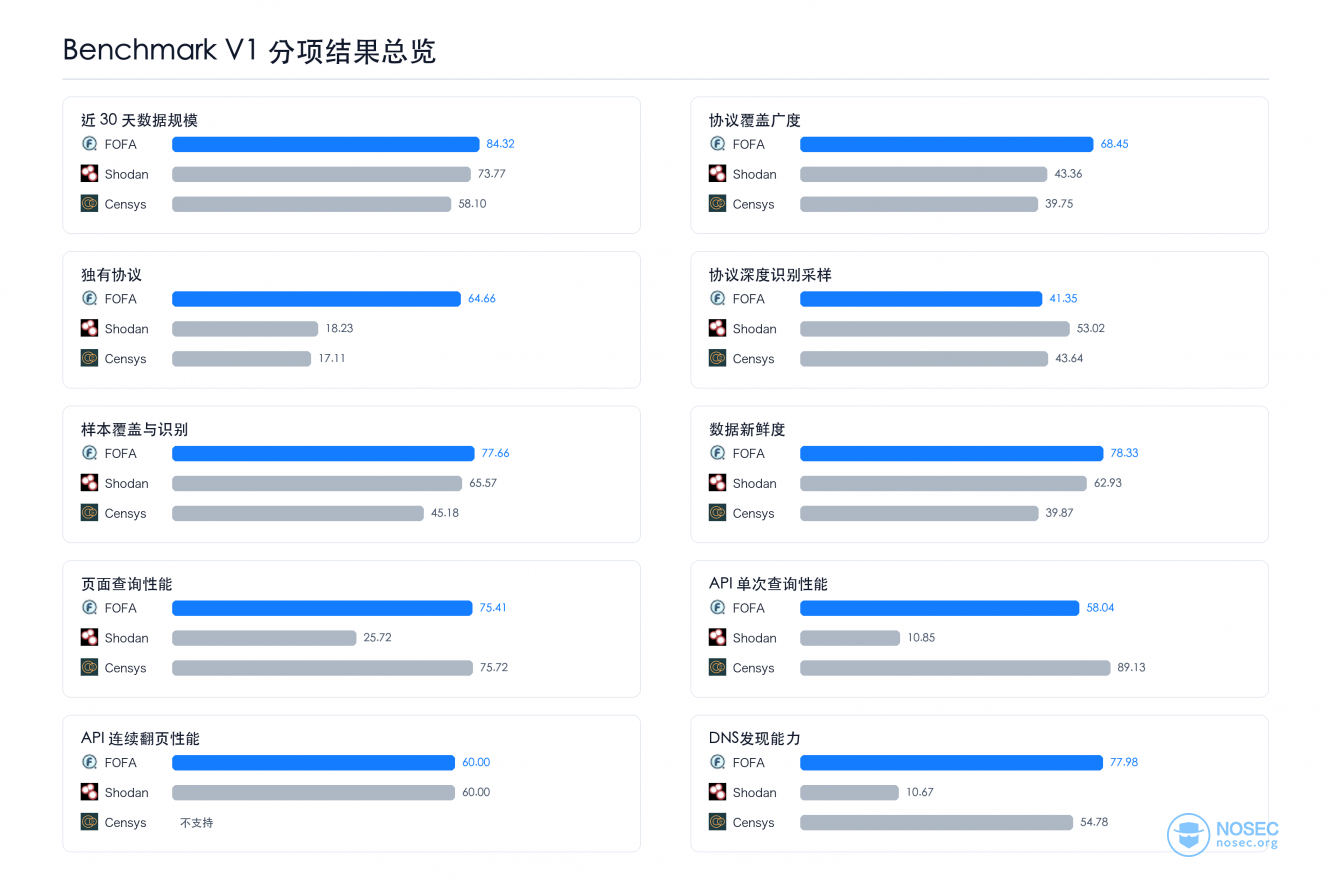The width and height of the screenshot is (1331, 881).
Task: Click the Censys icon under 近 30 天数据规模
Action: click(x=89, y=203)
